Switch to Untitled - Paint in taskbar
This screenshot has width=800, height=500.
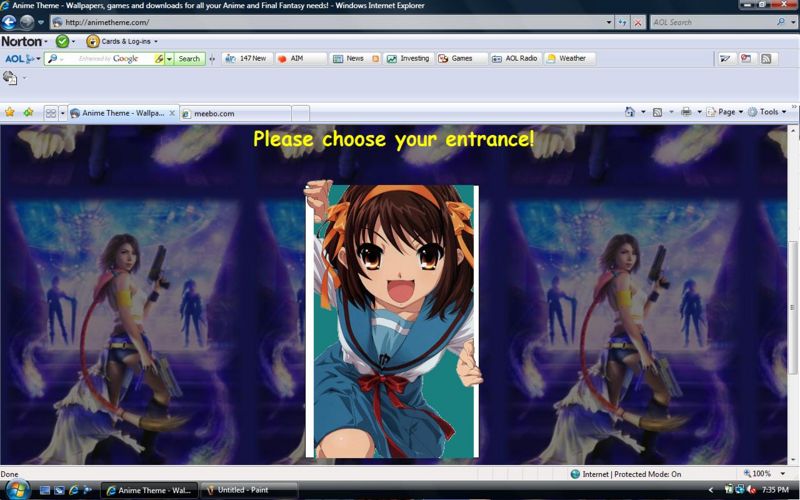pos(248,490)
